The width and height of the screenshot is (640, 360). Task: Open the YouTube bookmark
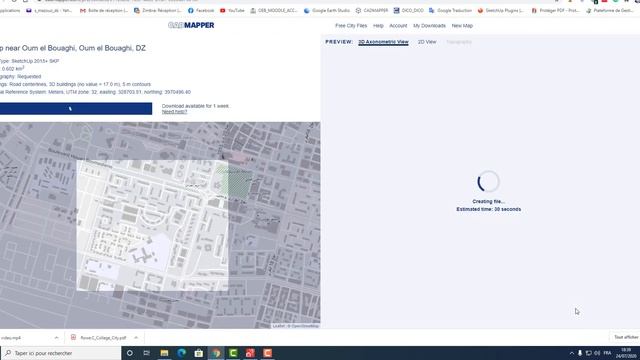(232, 11)
